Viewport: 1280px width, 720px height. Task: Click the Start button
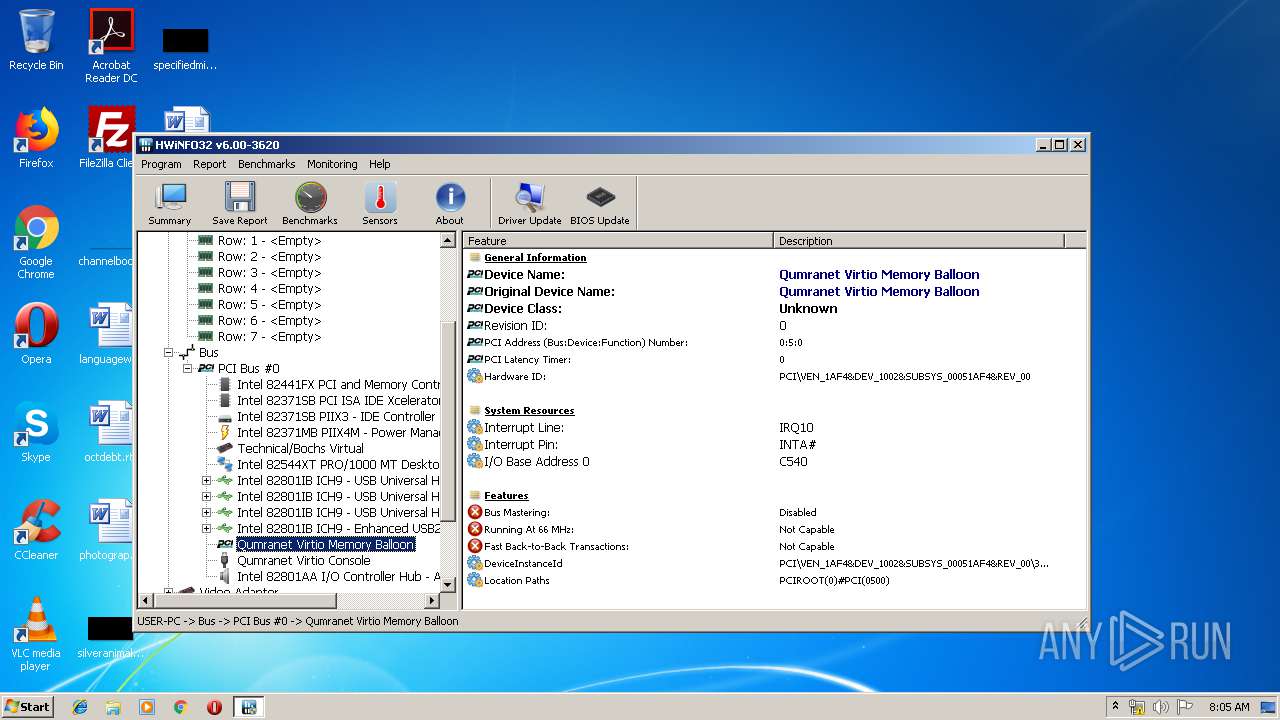tap(27, 706)
